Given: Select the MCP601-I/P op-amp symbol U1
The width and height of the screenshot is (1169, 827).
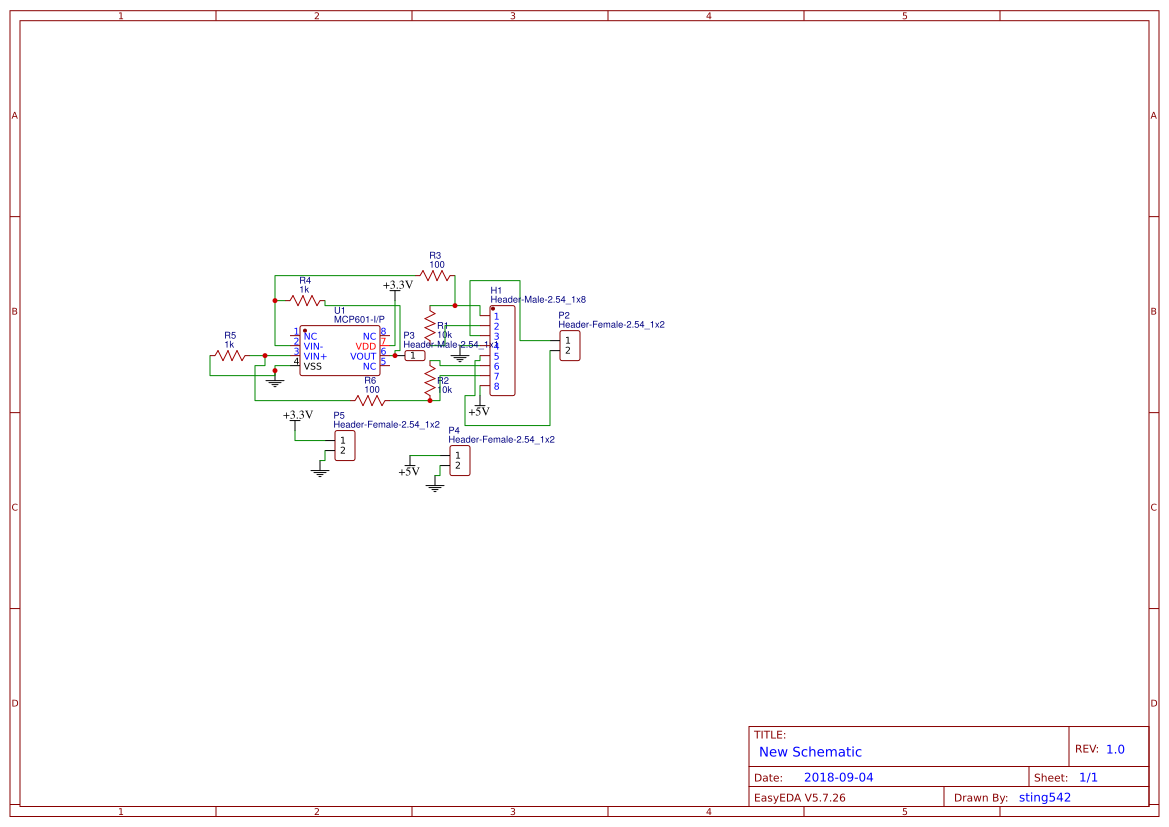Looking at the screenshot, I should pyautogui.click(x=340, y=352).
